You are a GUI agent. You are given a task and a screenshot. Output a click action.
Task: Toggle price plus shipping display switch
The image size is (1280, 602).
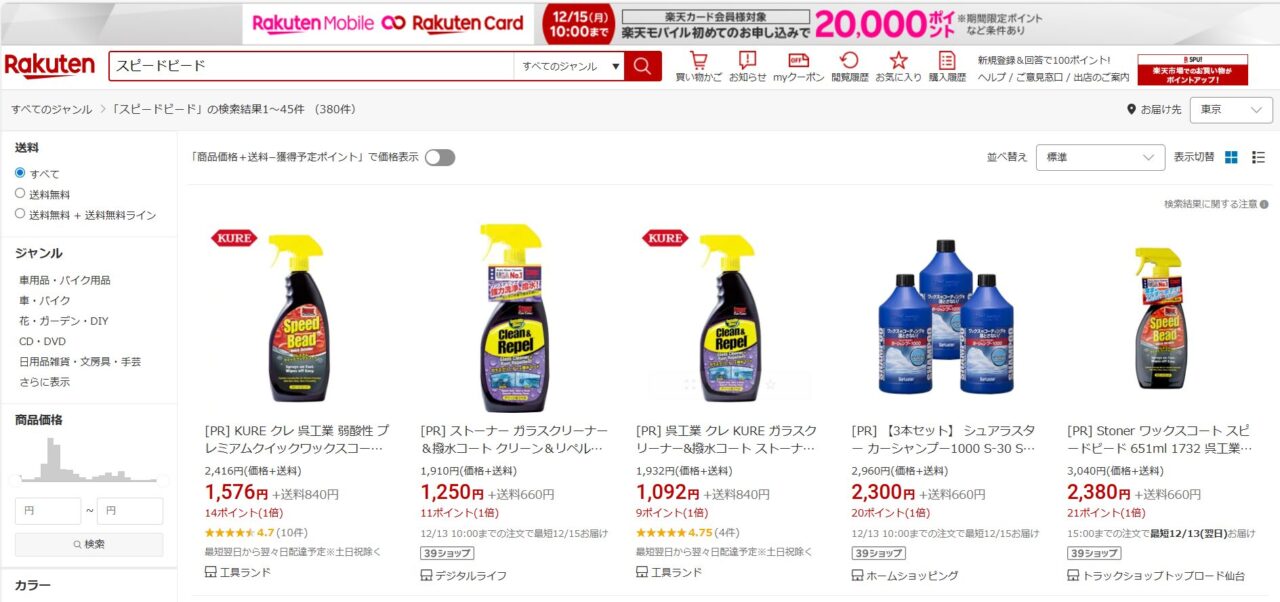[440, 157]
